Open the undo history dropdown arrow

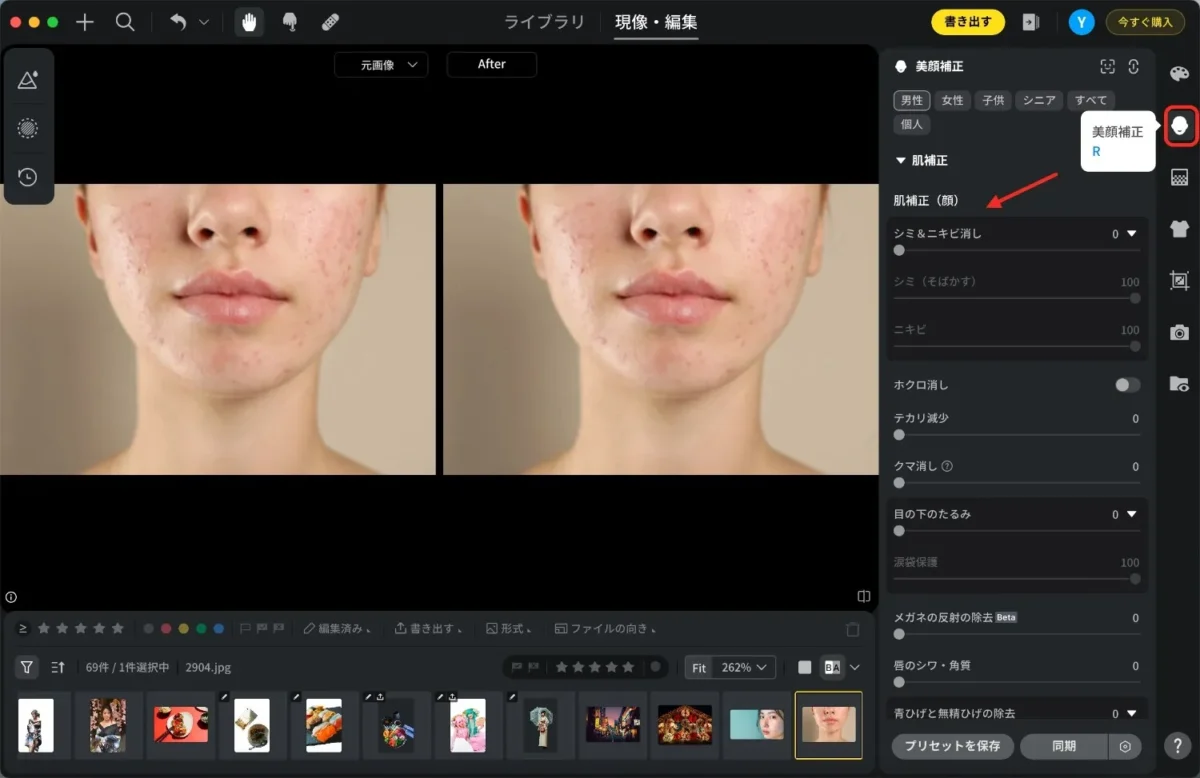click(204, 22)
